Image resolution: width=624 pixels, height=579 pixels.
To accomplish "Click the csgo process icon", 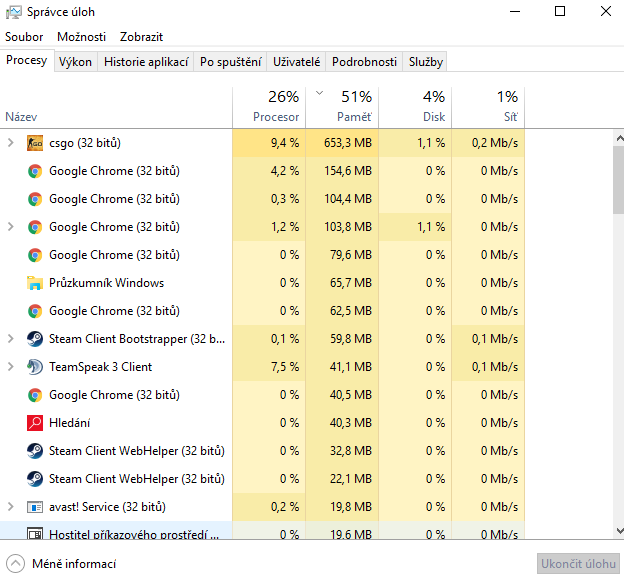I will click(x=35, y=143).
